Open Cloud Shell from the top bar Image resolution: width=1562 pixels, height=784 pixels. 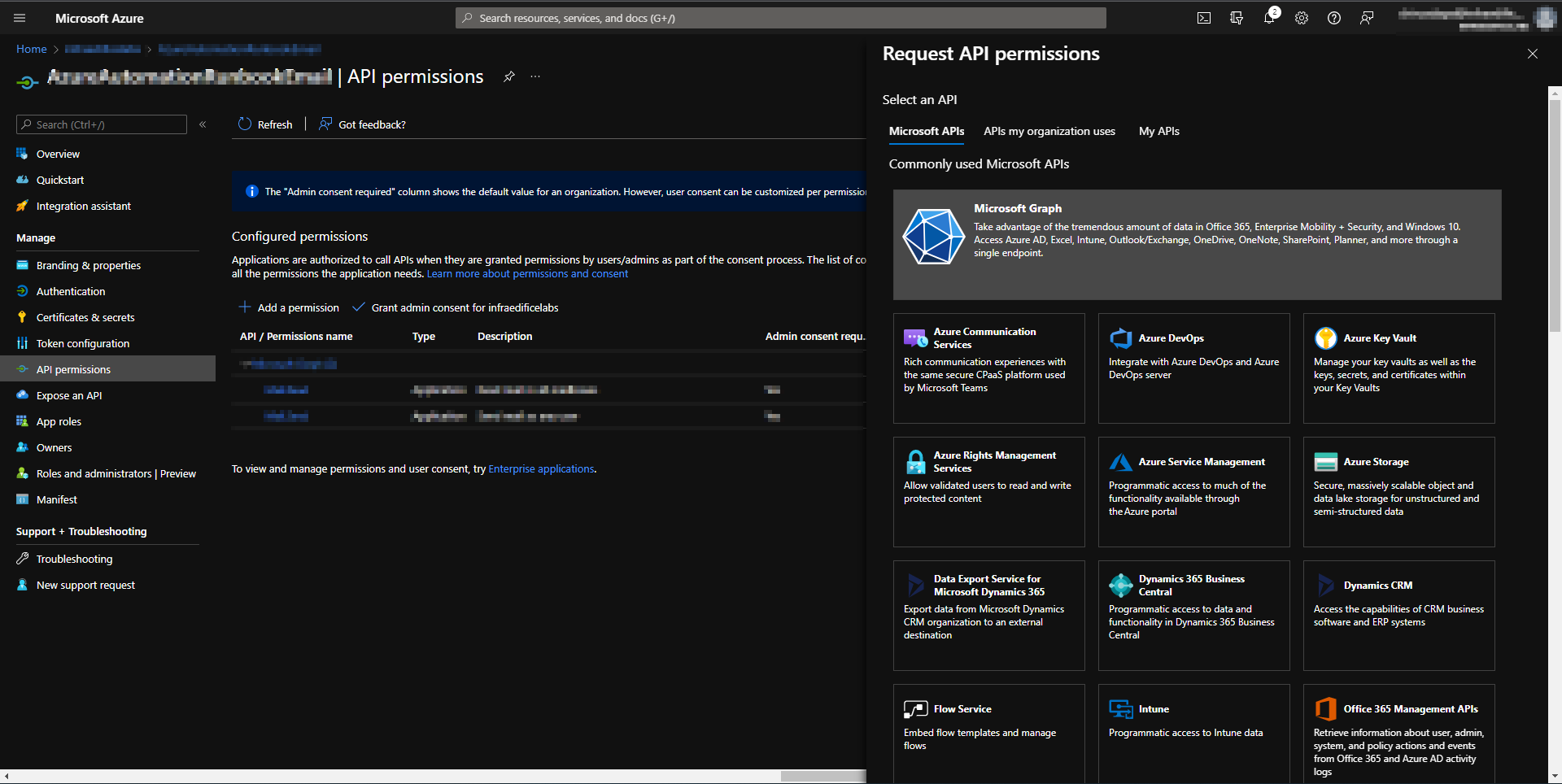1204,18
